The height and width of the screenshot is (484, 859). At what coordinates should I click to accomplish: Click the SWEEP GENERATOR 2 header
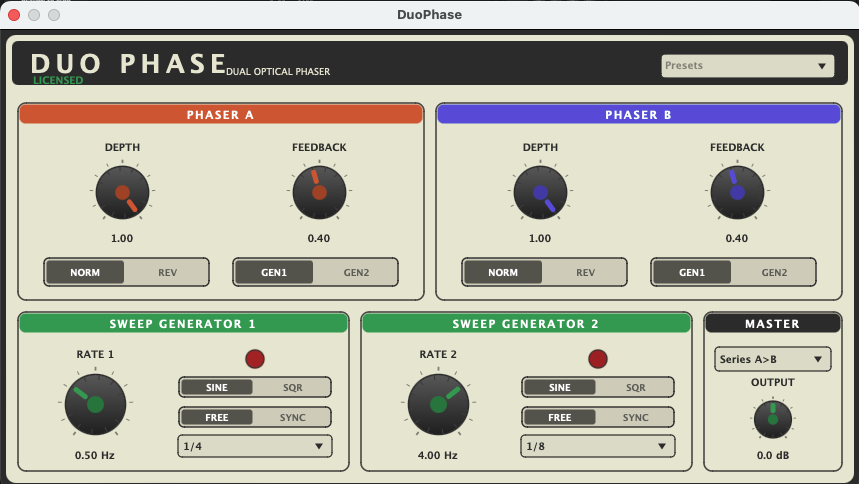(526, 323)
